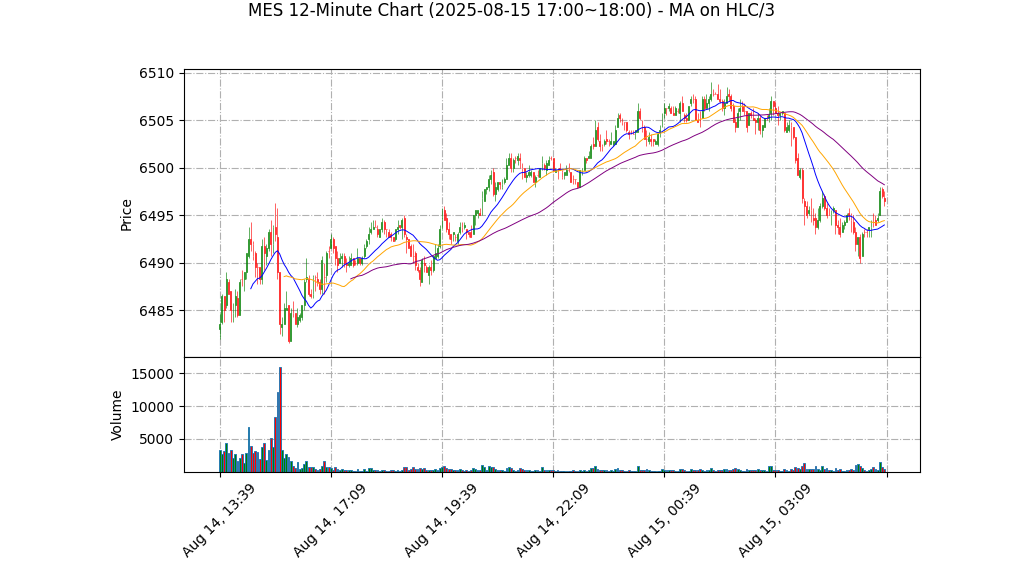The width and height of the screenshot is (1022, 575).
Task: Click the 6510 price axis label
Action: tap(156, 73)
